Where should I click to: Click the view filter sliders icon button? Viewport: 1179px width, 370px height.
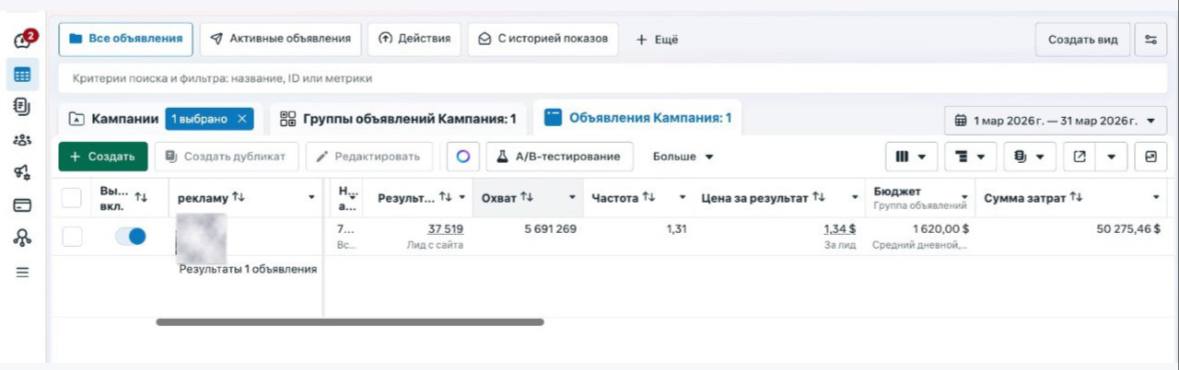tap(1150, 40)
